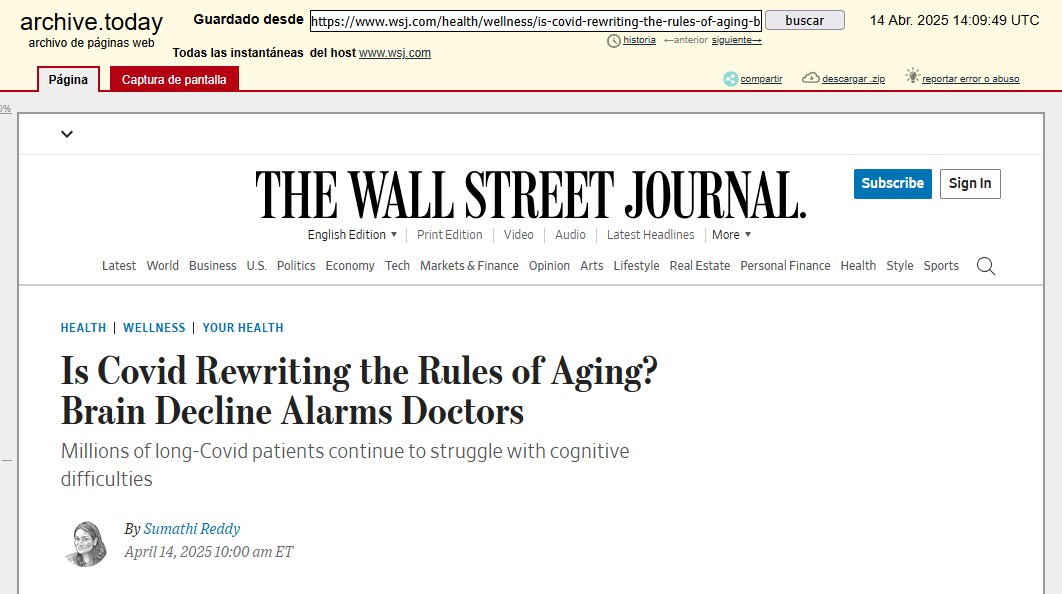Open author link Sumathi Reddy
The image size is (1062, 594).
point(192,529)
